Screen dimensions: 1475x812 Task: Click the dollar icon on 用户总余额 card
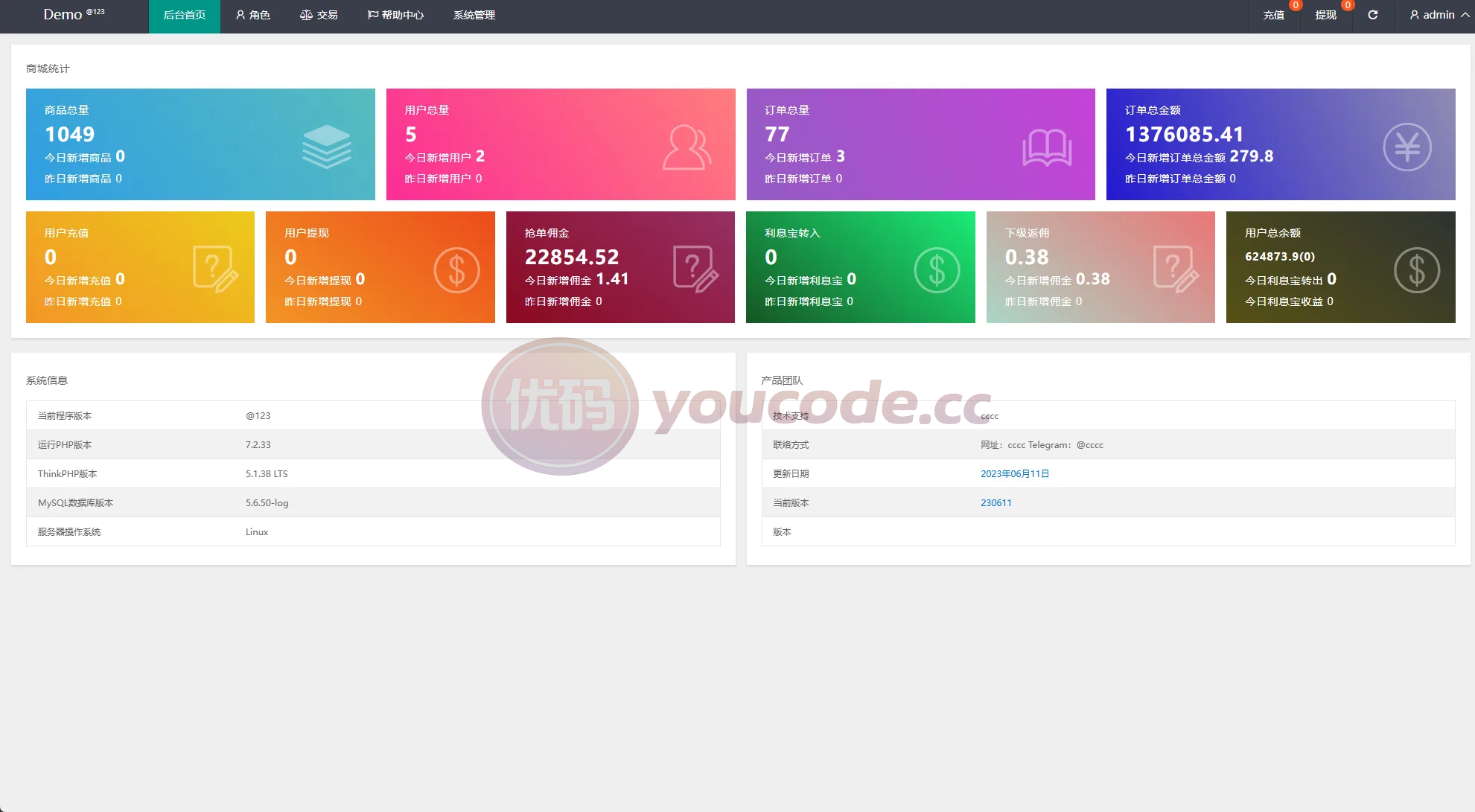pyautogui.click(x=1417, y=269)
